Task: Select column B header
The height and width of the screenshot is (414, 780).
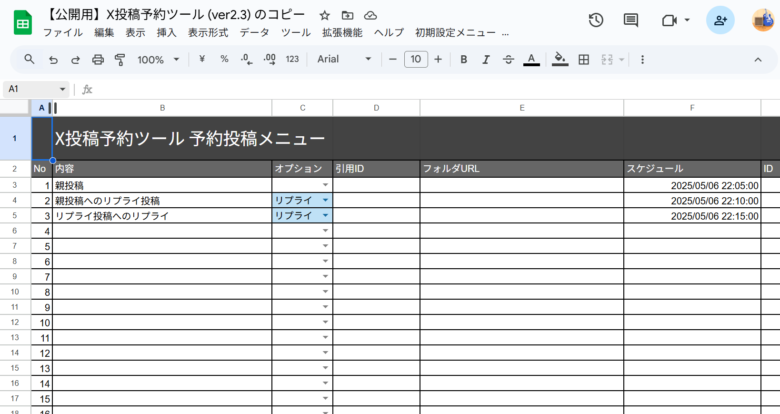Action: coord(162,108)
